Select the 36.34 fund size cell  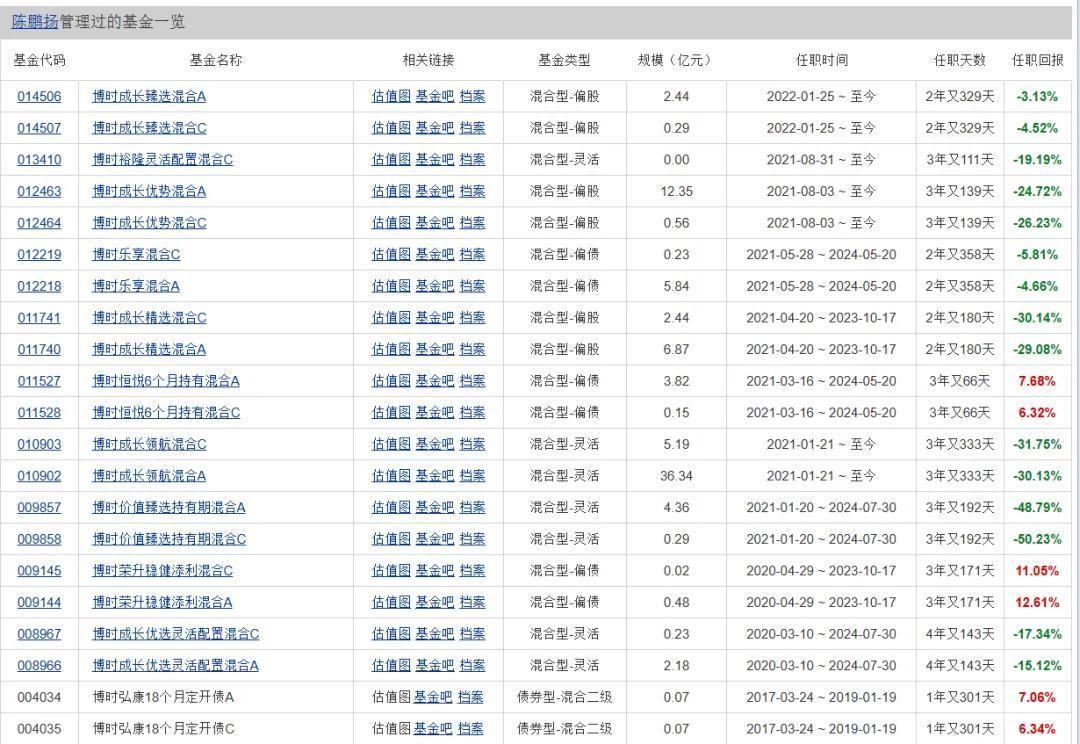676,476
